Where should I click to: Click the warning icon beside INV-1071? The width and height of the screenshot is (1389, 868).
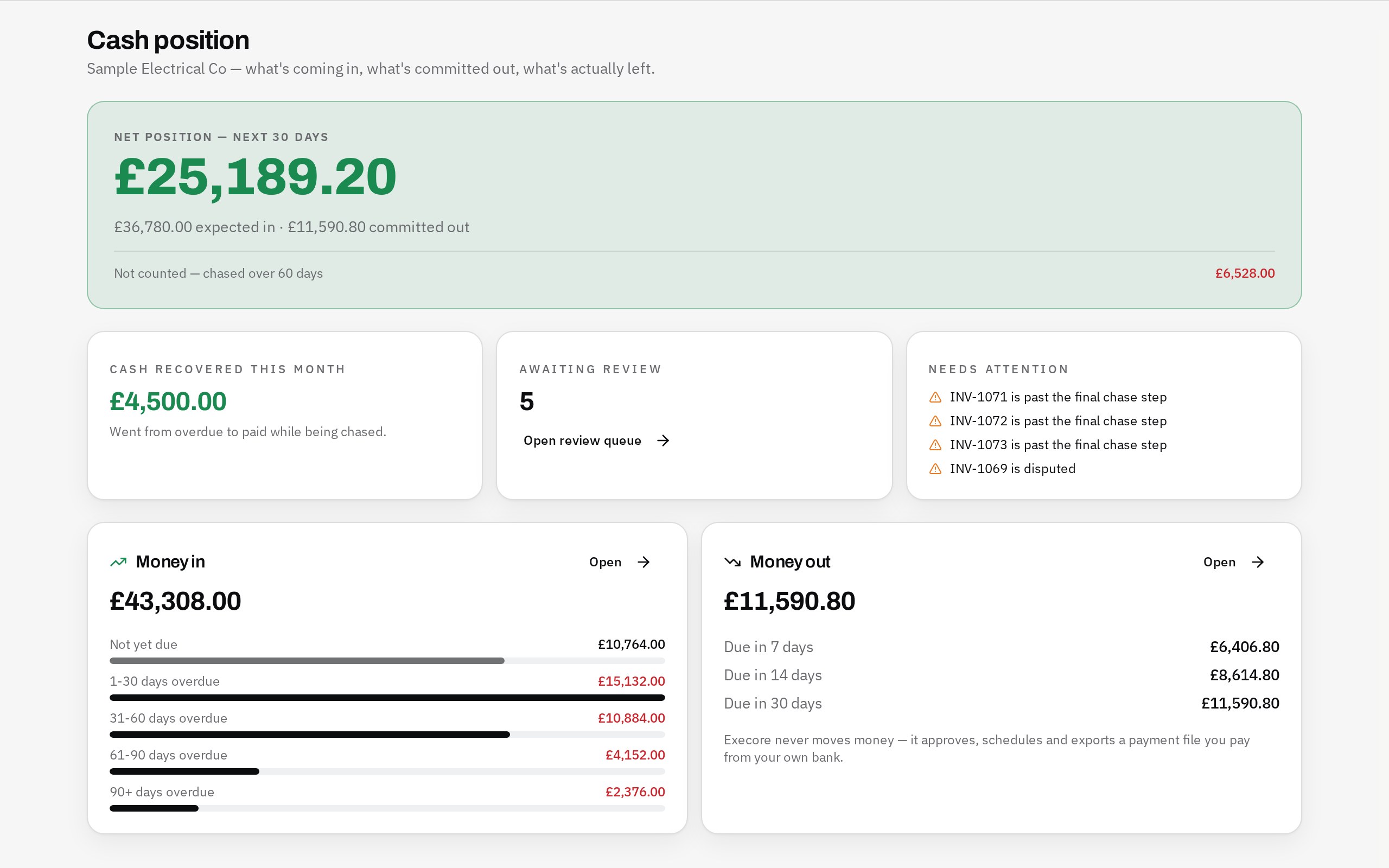(935, 397)
